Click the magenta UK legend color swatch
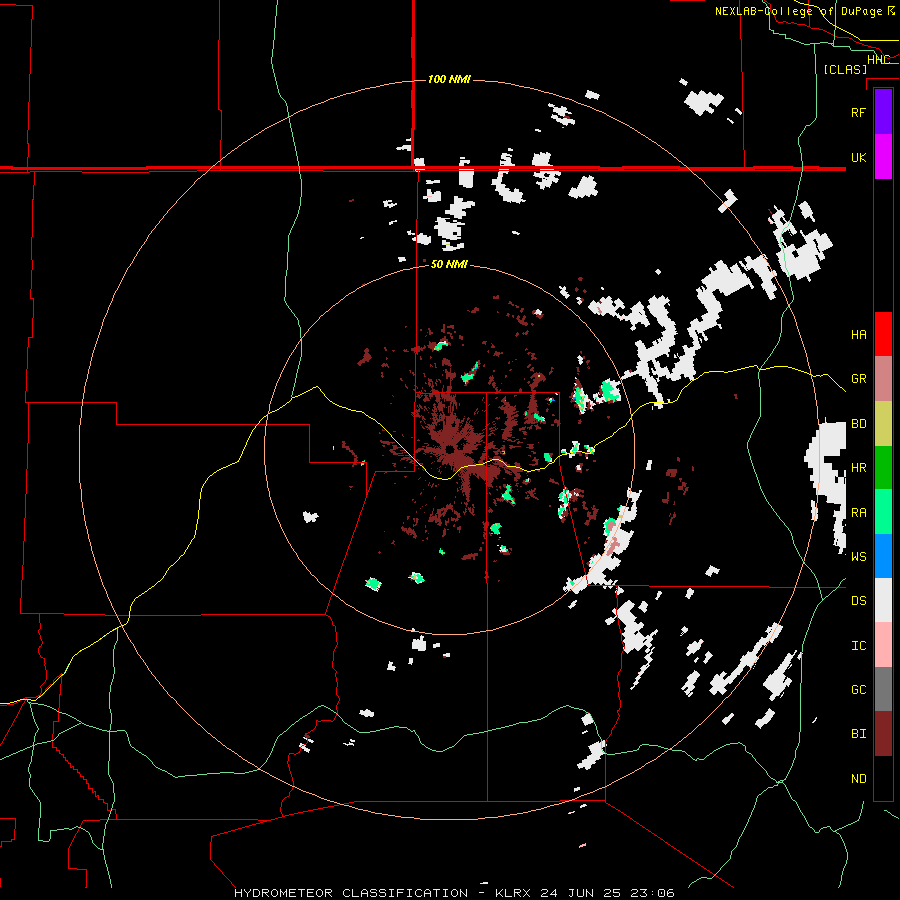Image resolution: width=900 pixels, height=900 pixels. point(883,157)
